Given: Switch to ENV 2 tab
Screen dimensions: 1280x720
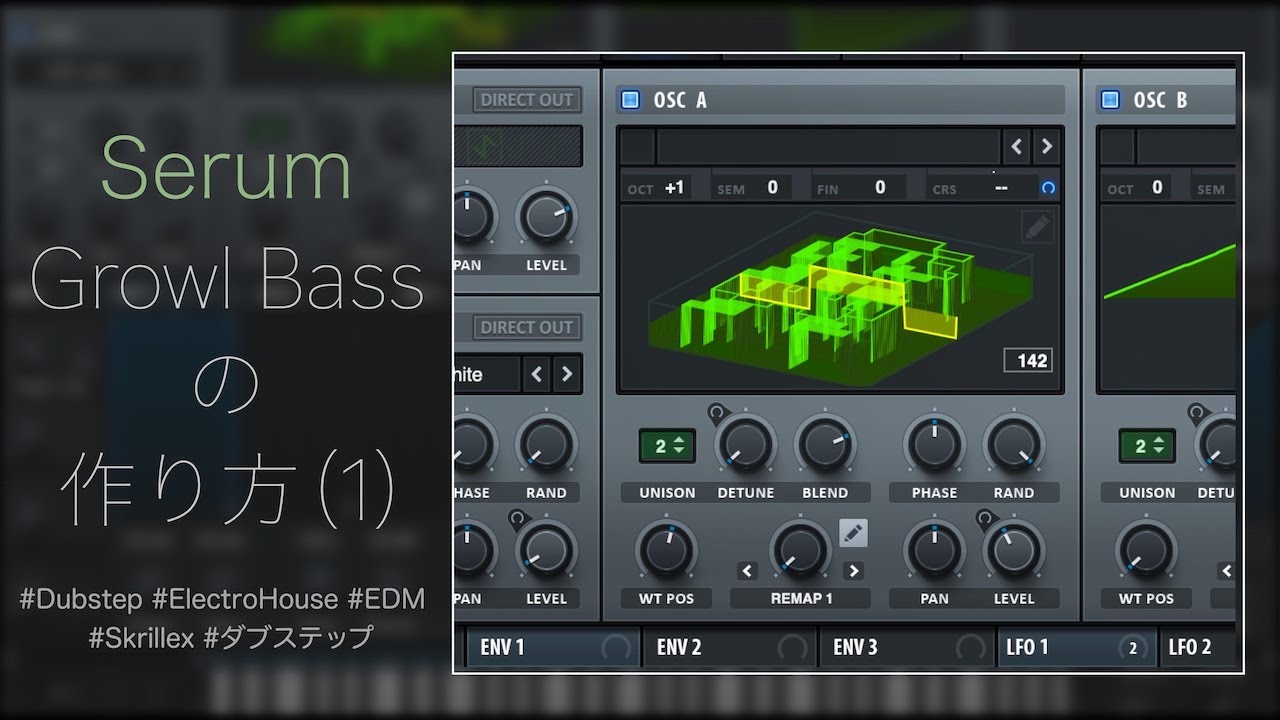Looking at the screenshot, I should 730,647.
